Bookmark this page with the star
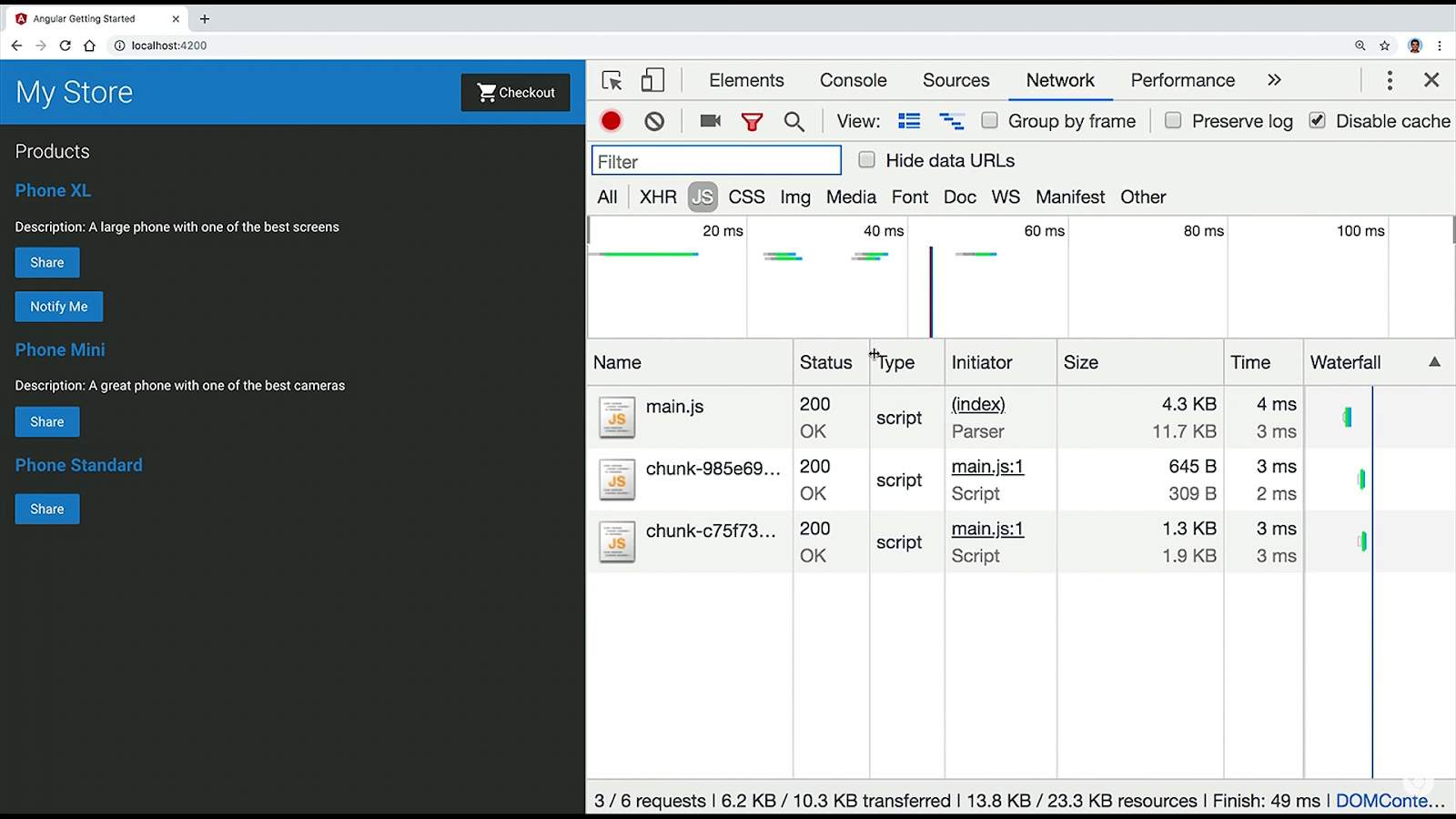The height and width of the screenshot is (819, 1456). pos(1385,45)
